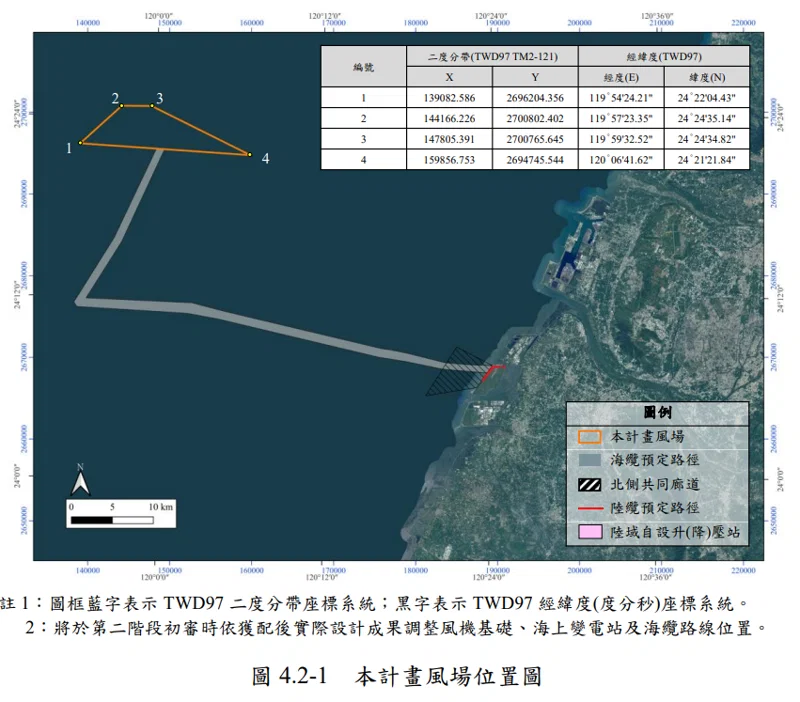Click the gray submarine cable legend swatch

(589, 460)
